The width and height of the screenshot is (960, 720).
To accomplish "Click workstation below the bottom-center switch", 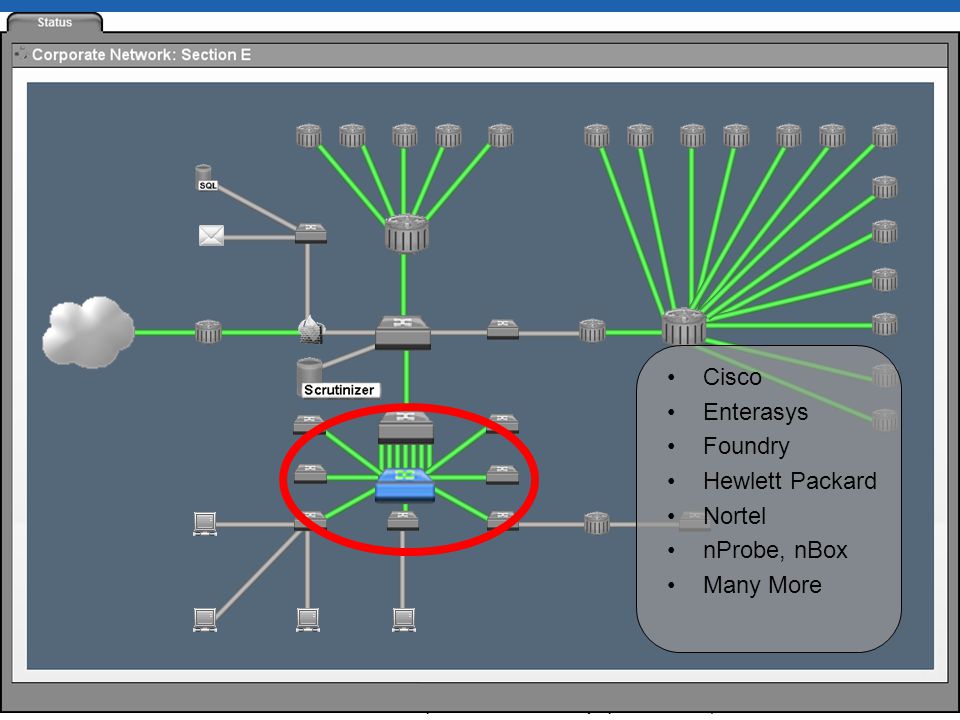I will pyautogui.click(x=403, y=620).
